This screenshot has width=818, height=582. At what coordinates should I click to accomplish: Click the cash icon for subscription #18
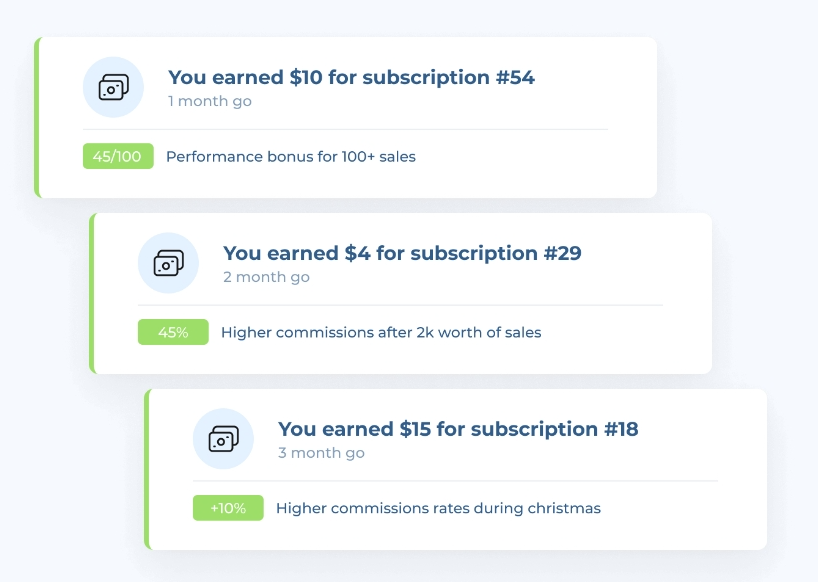click(223, 439)
